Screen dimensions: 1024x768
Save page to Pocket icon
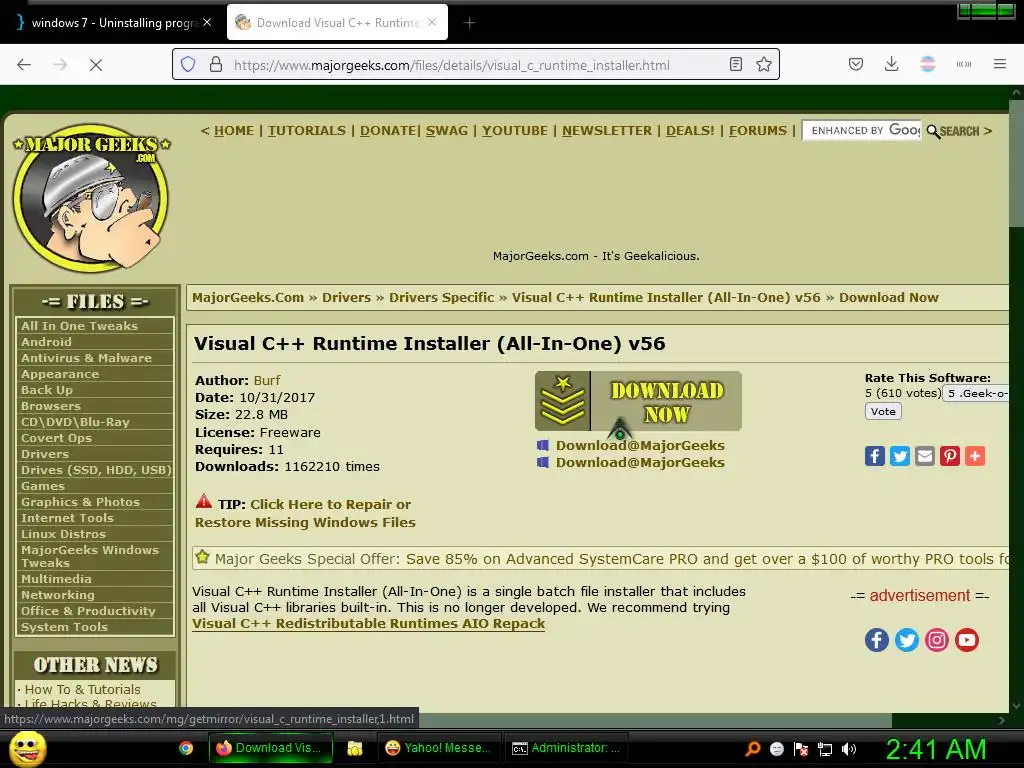tap(856, 64)
